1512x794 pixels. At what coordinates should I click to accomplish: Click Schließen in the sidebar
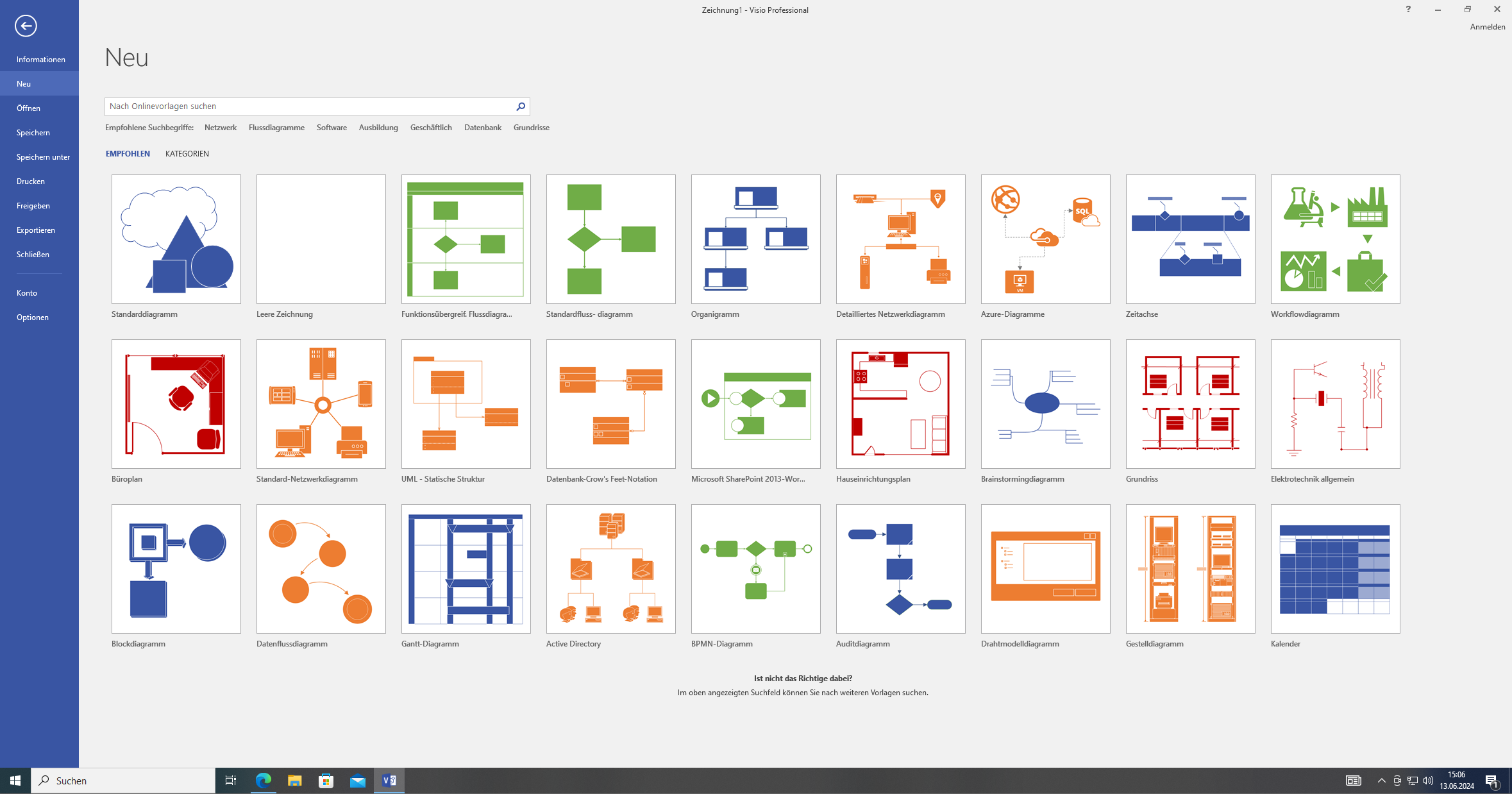39,255
